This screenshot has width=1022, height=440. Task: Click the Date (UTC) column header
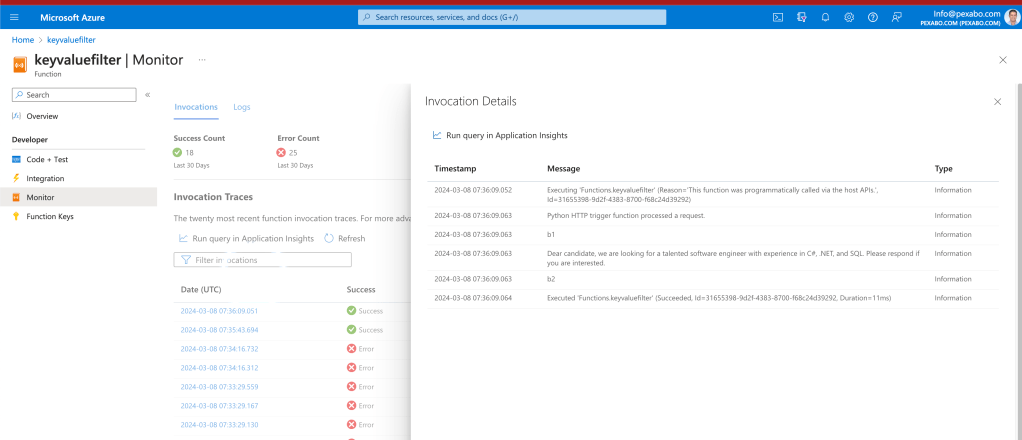(x=201, y=289)
